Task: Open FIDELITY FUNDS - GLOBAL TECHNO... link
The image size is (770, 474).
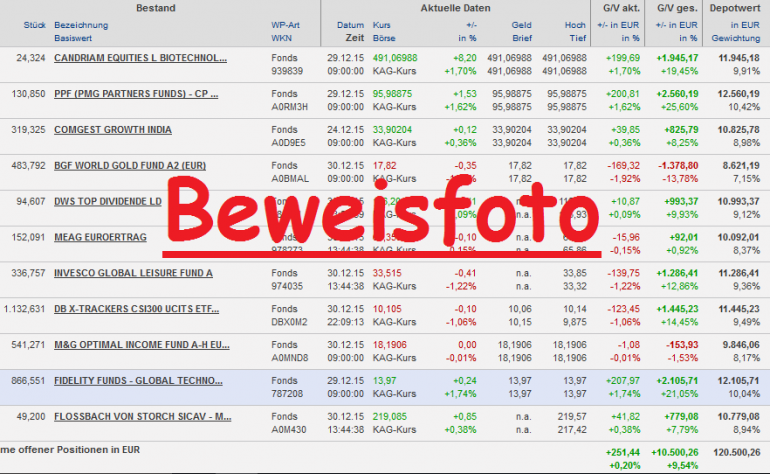Action: click(138, 381)
